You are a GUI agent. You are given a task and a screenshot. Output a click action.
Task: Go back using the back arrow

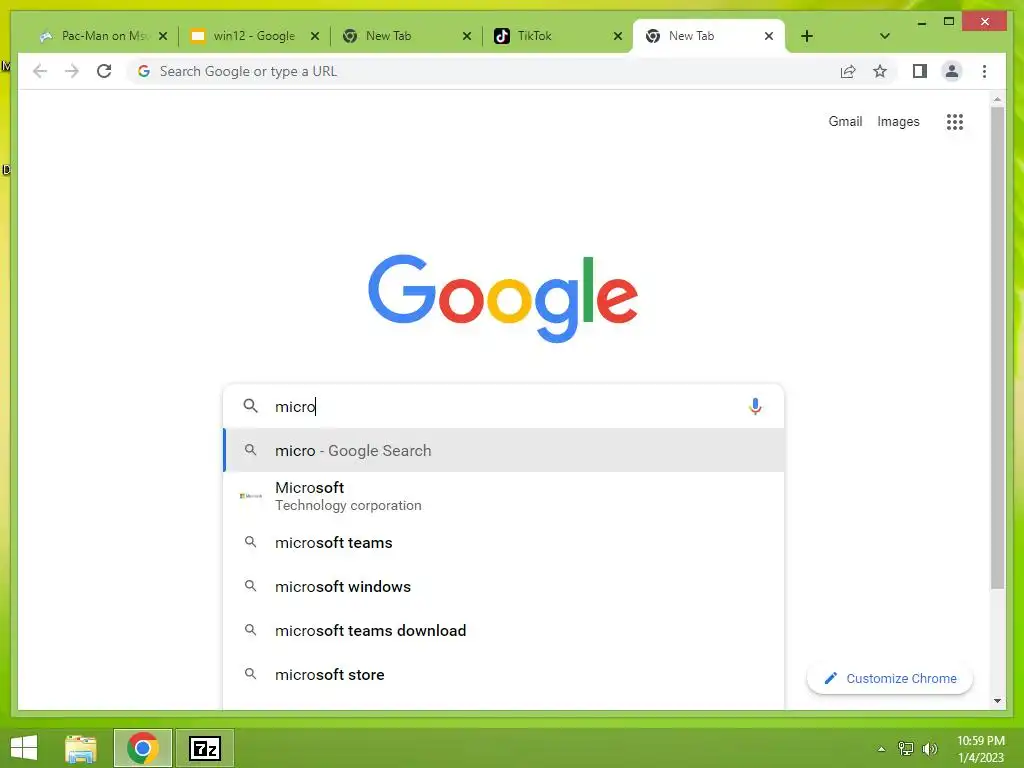click(x=40, y=71)
